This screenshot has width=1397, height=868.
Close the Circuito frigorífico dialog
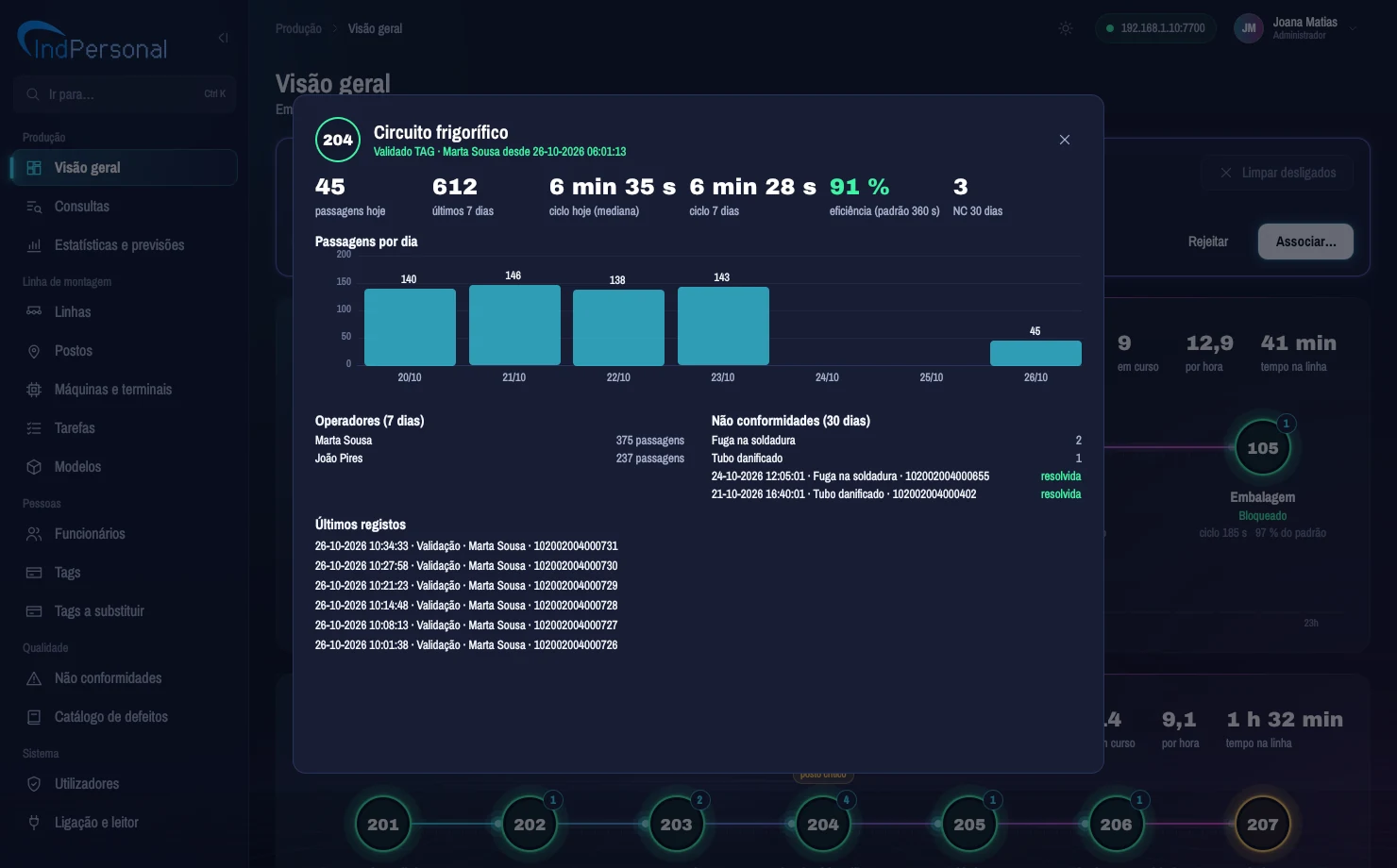[1064, 140]
